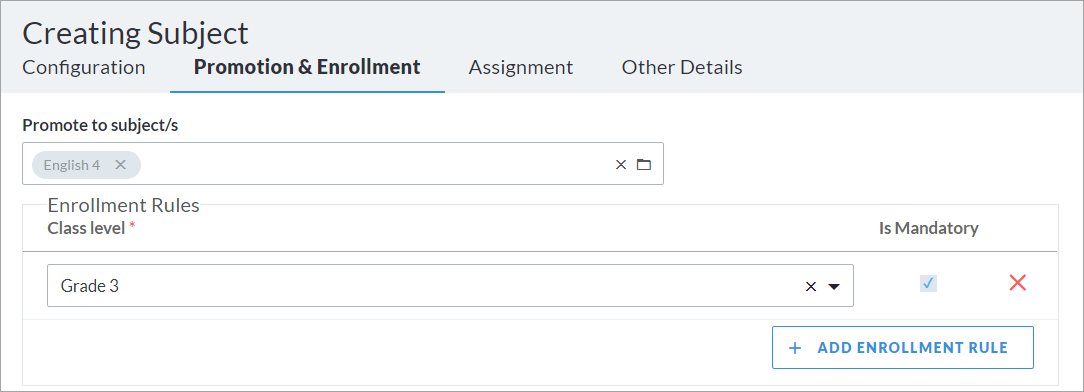
Task: Select the Promotion & Enrollment tab
Action: tap(307, 67)
